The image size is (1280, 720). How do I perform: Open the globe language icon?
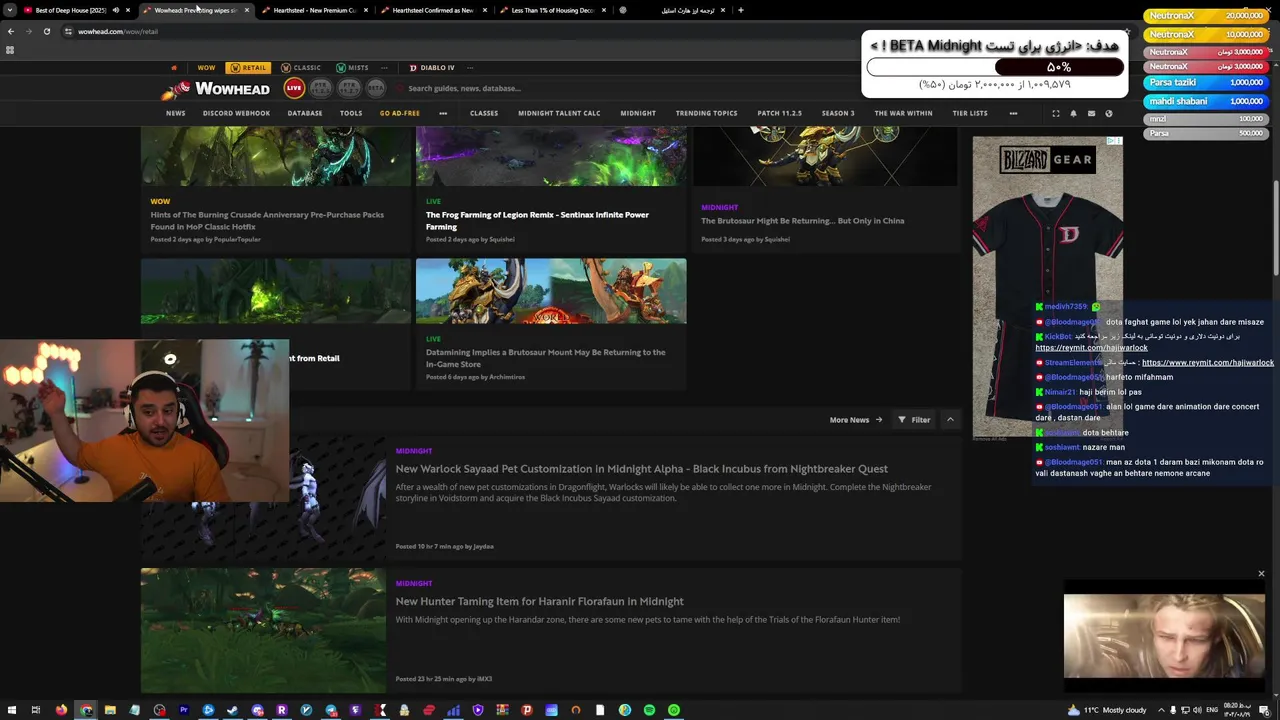pyautogui.click(x=1108, y=113)
